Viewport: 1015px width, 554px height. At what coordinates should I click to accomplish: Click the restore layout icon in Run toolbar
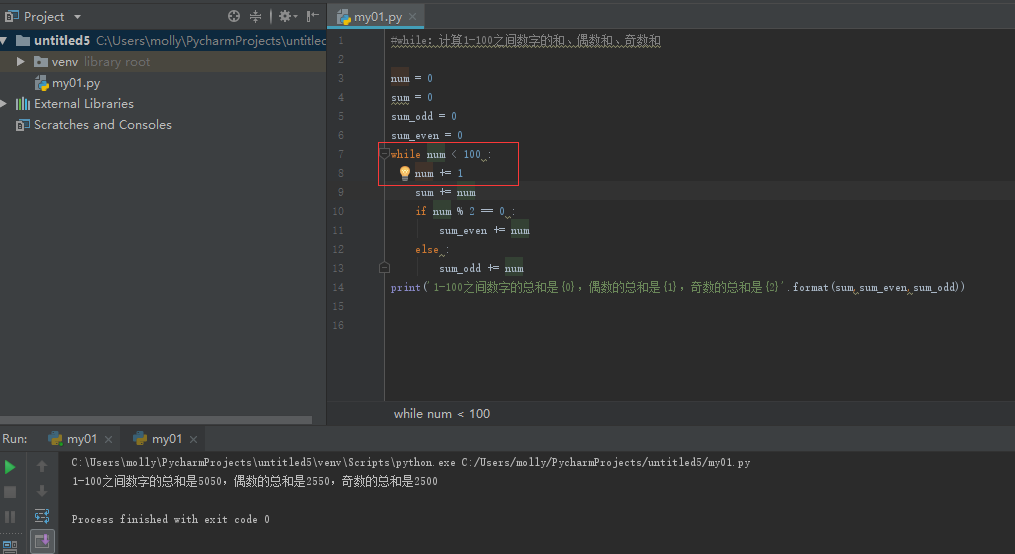point(10,546)
